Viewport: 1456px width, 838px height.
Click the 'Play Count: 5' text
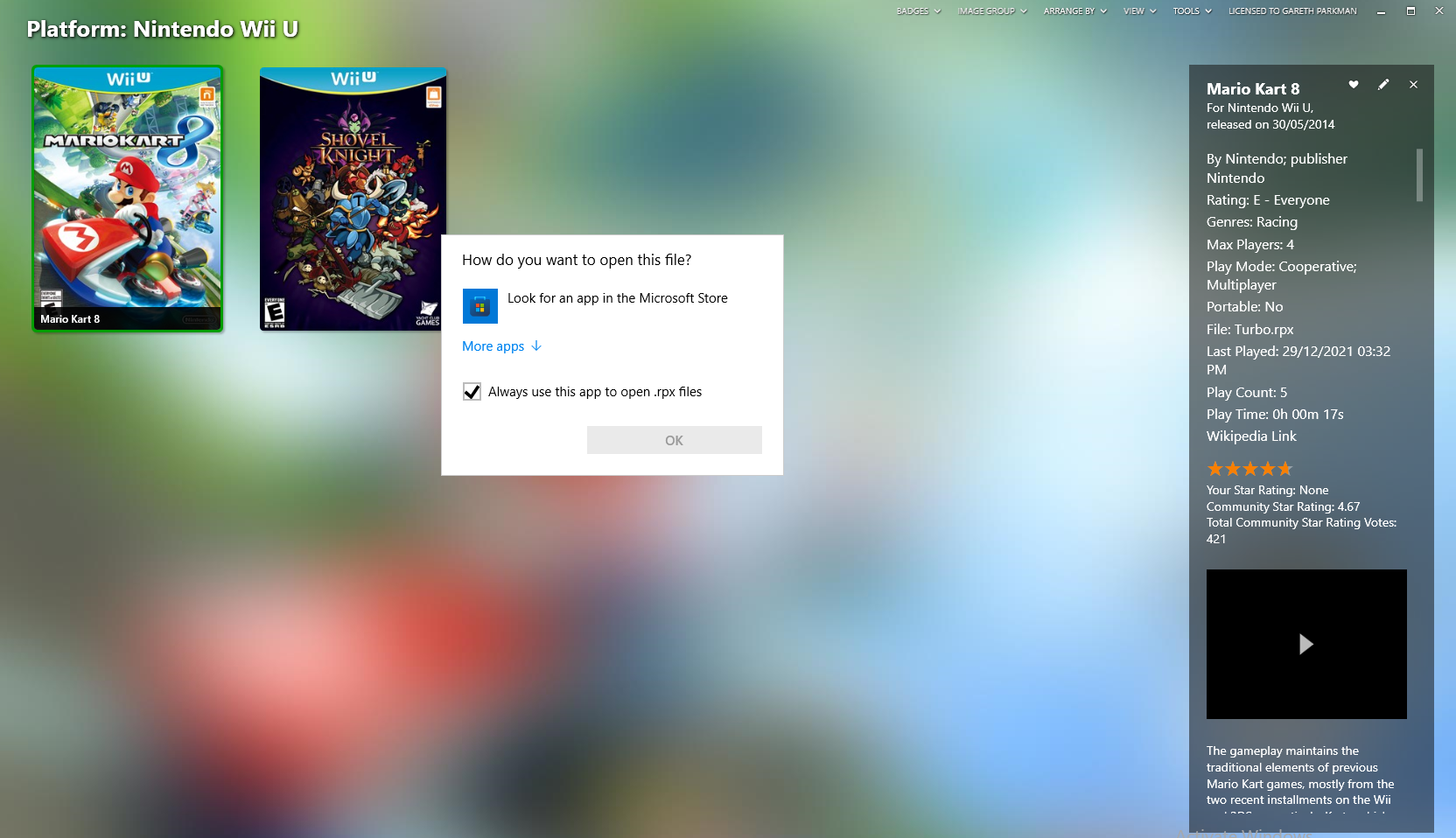[1247, 393]
